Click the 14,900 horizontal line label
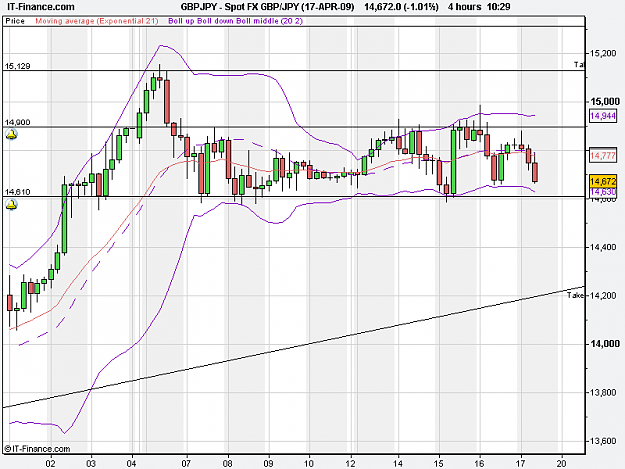Screen dimensions: 625x469 click(x=18, y=122)
